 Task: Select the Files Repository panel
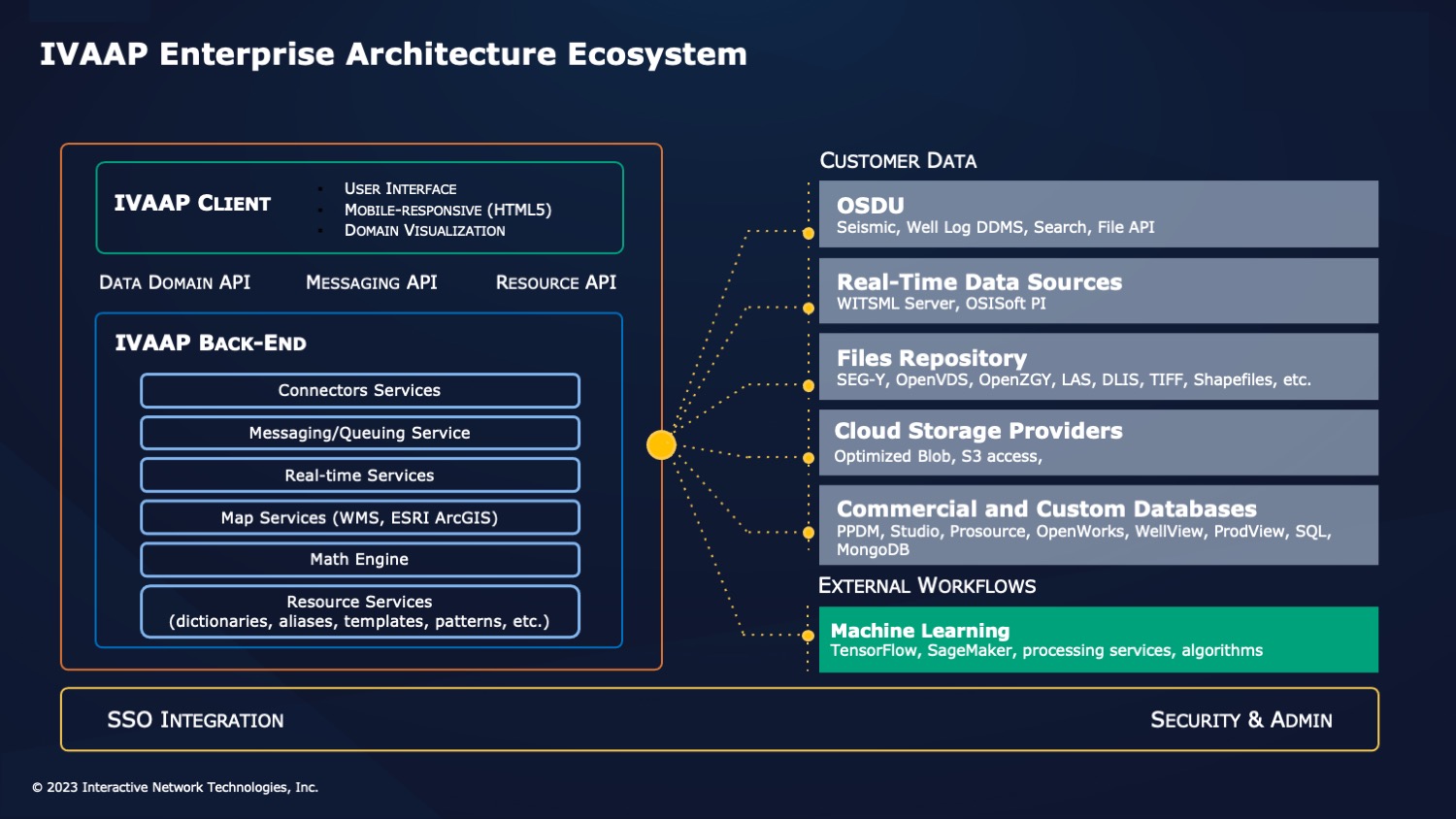point(1099,367)
